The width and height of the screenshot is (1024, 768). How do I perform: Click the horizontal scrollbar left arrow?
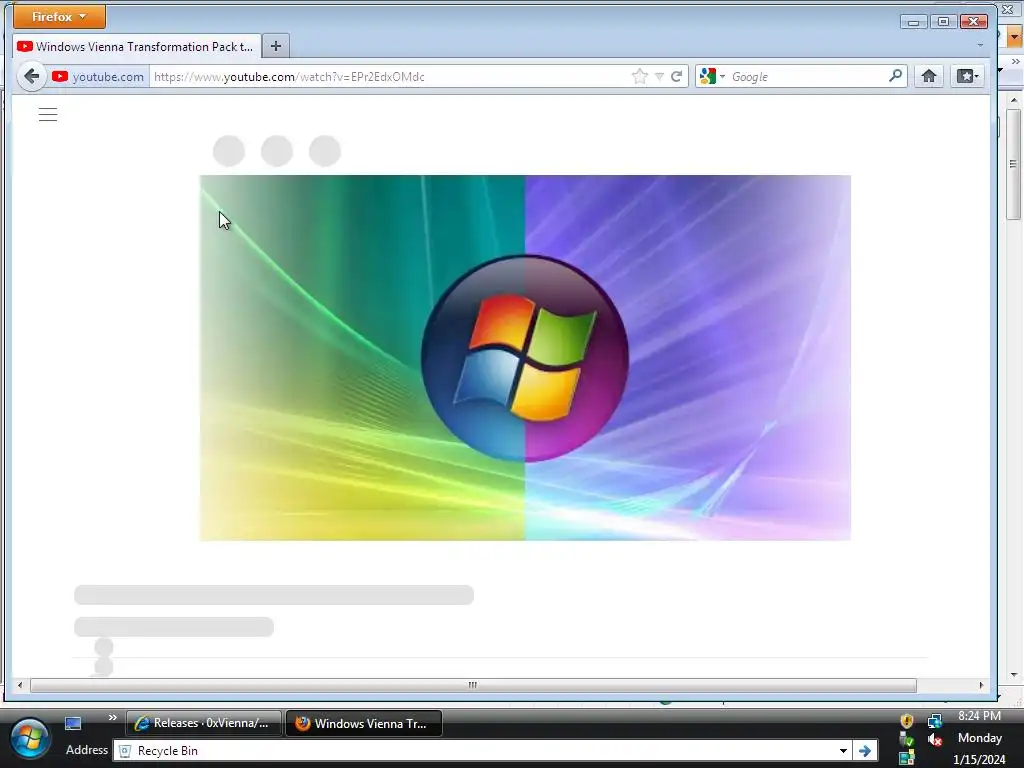[x=20, y=685]
